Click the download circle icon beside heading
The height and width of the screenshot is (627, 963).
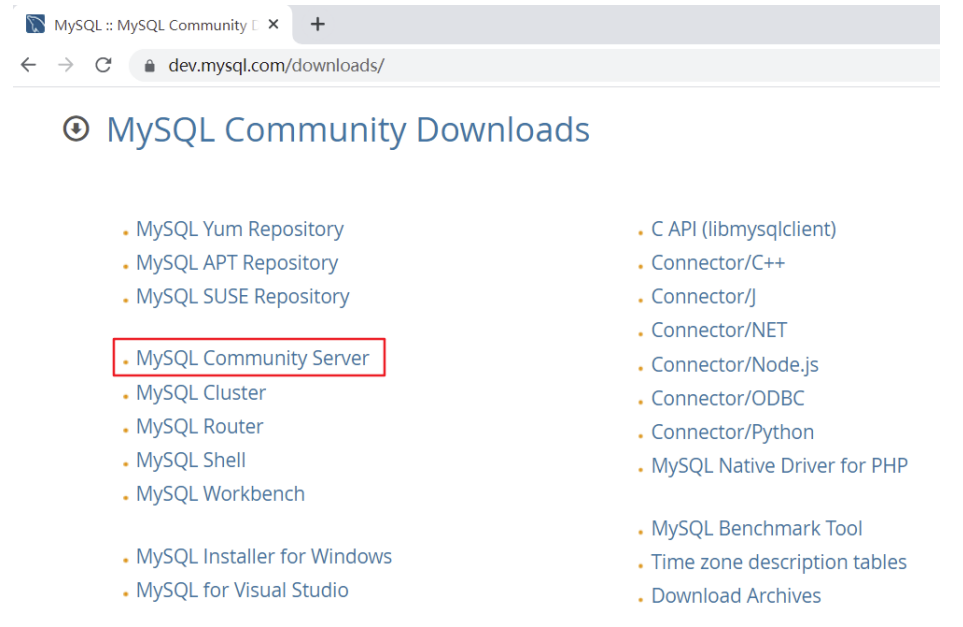click(x=76, y=129)
